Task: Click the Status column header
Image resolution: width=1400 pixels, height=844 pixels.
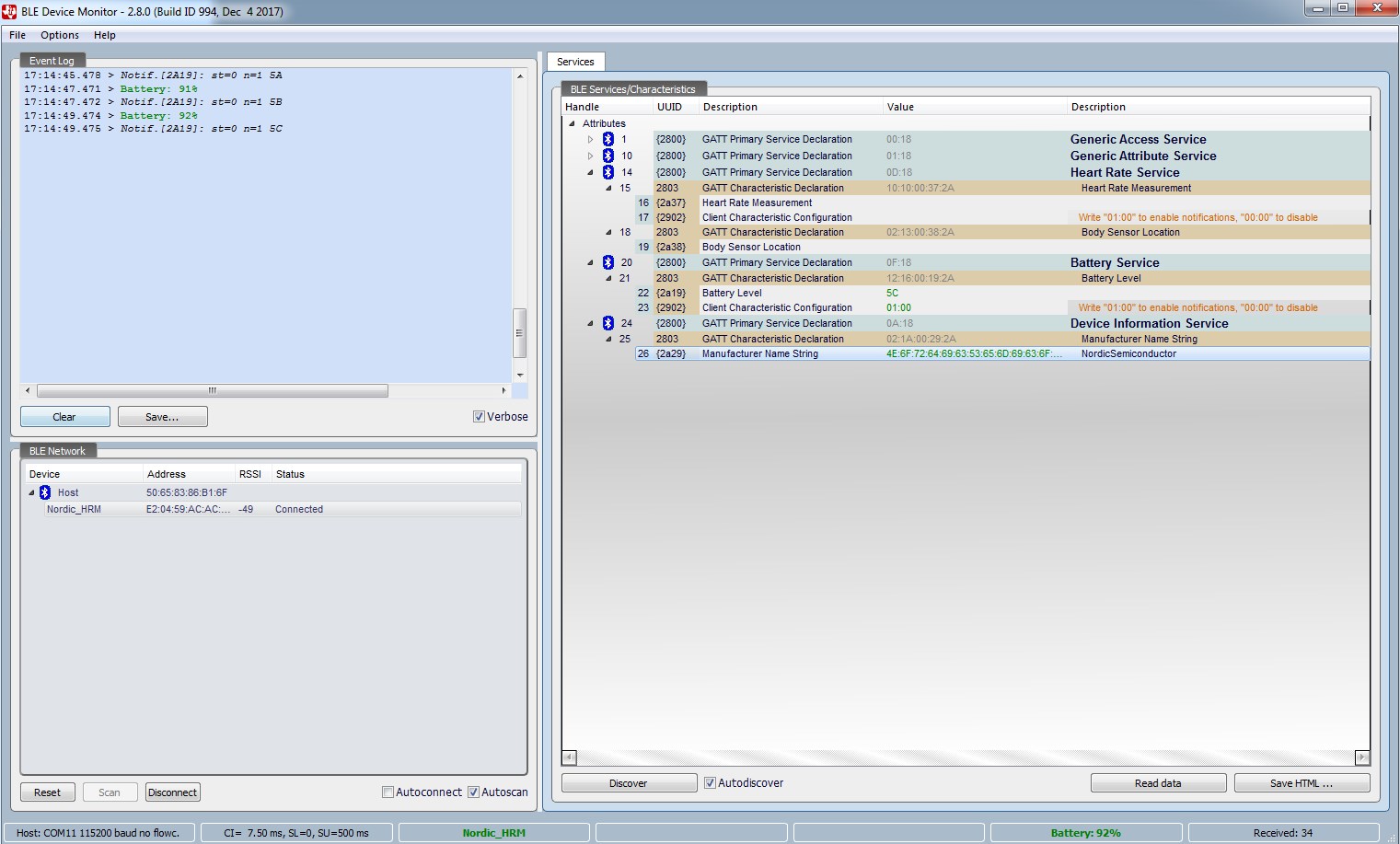Action: [x=397, y=474]
